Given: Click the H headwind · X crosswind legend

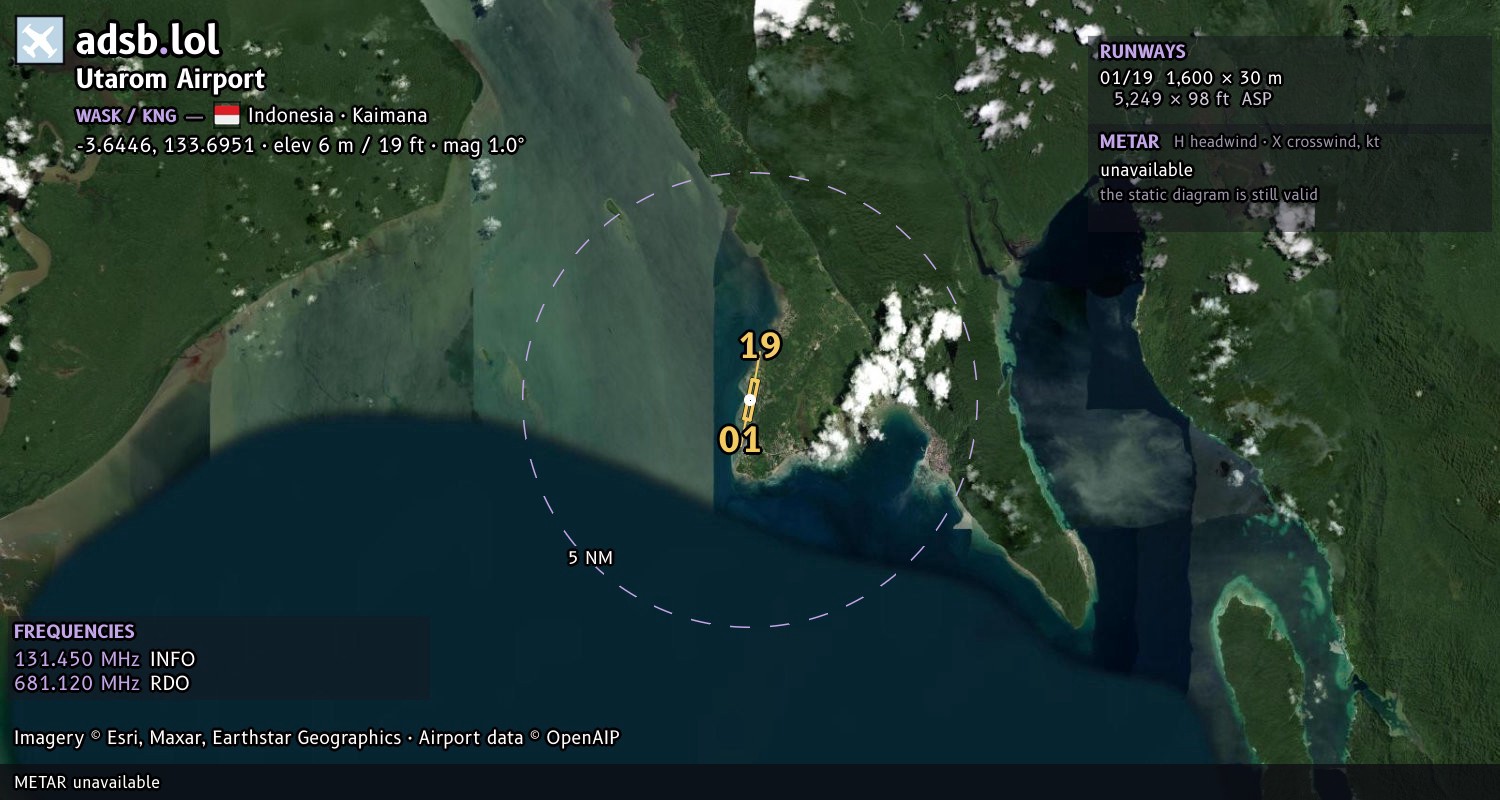Looking at the screenshot, I should tap(1277, 142).
